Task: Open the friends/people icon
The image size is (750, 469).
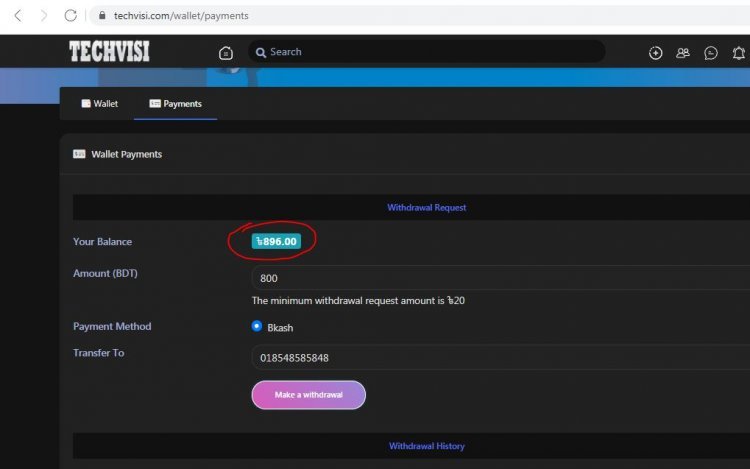Action: point(683,53)
